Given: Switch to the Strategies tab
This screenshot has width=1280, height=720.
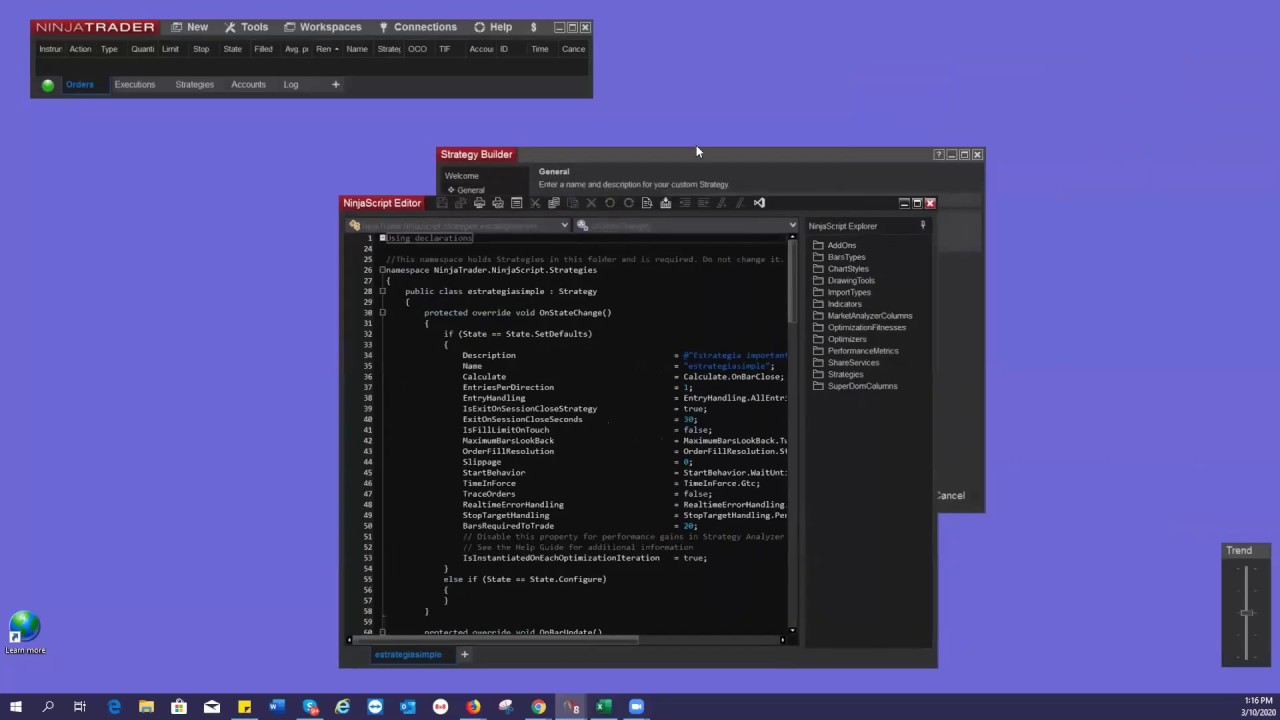Looking at the screenshot, I should [194, 85].
